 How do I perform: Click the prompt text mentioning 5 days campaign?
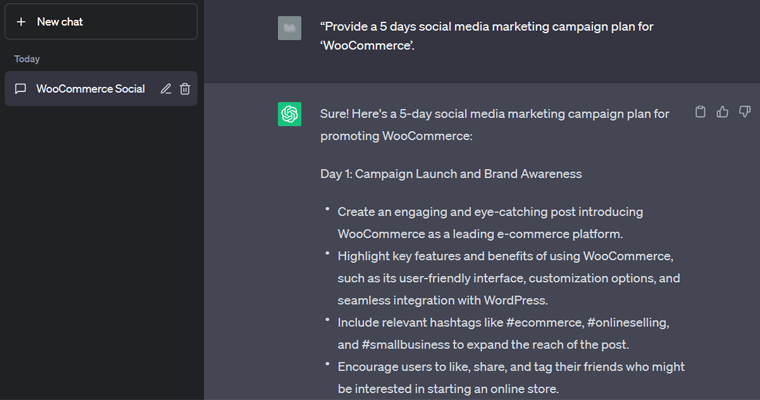click(x=487, y=36)
